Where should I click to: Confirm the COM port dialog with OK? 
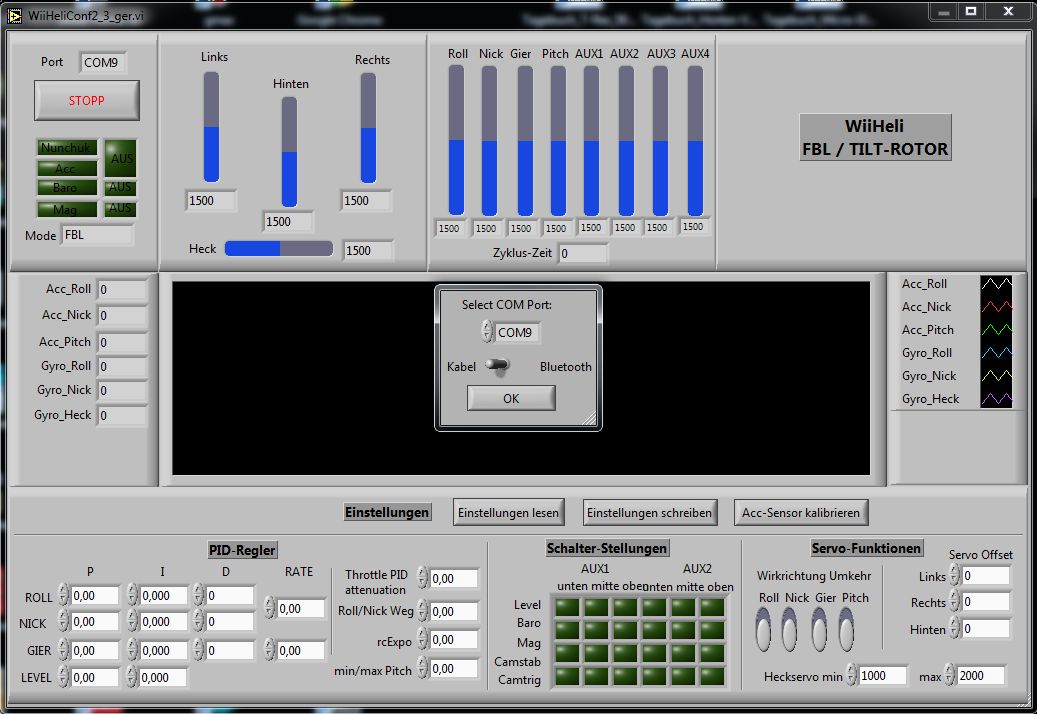[x=511, y=398]
